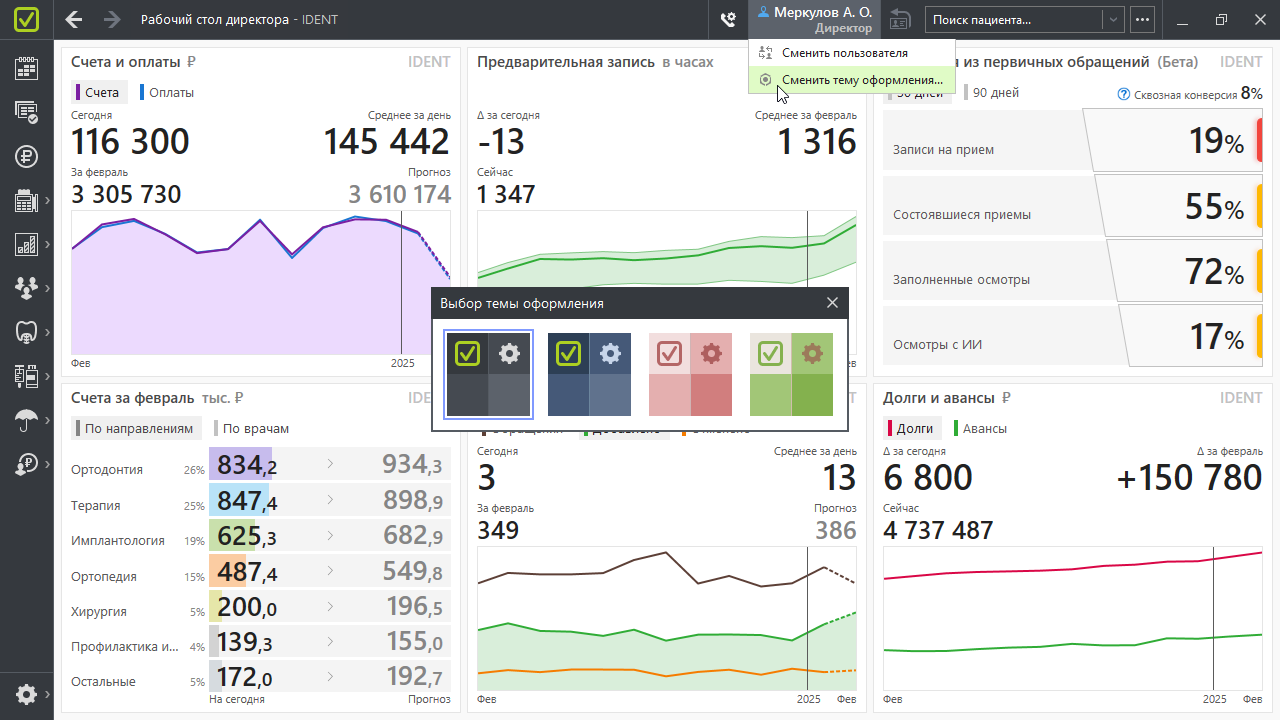Expand the umbrella sidebar submenu chevron
The image size is (1280, 720).
(47, 420)
